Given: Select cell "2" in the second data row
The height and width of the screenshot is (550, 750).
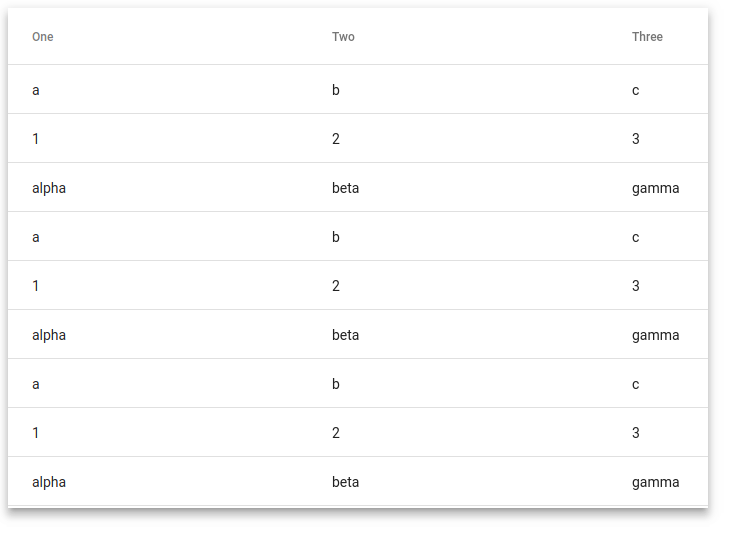Looking at the screenshot, I should [x=336, y=139].
